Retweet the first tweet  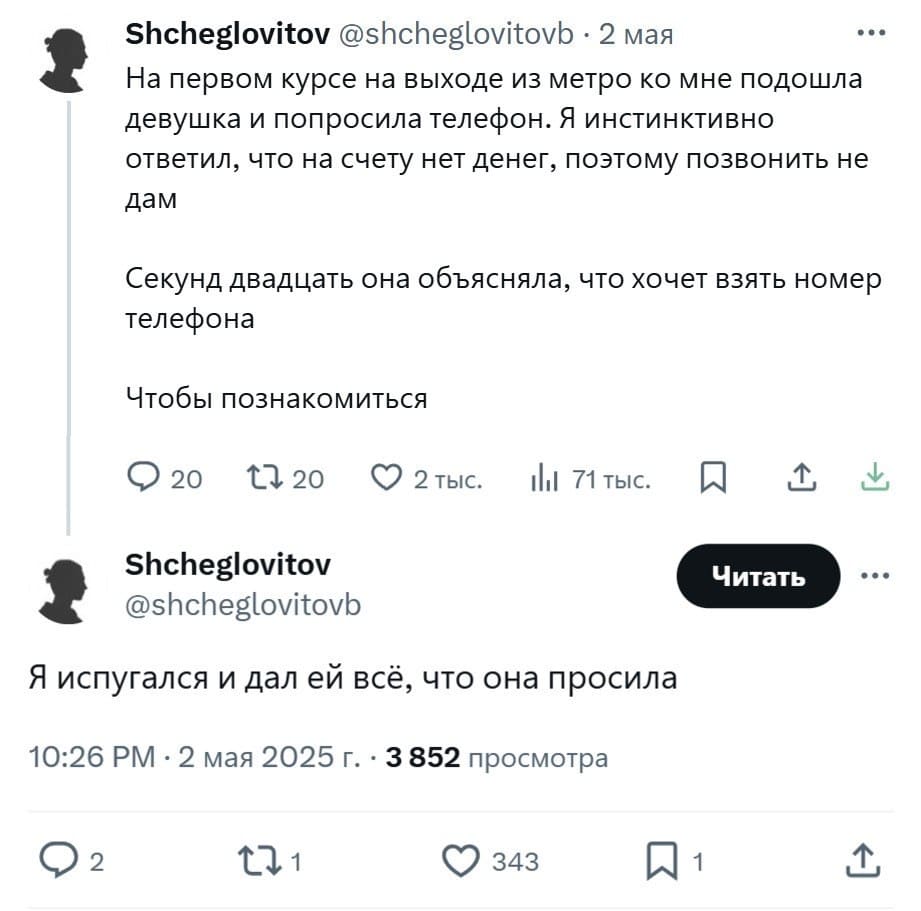(x=265, y=478)
